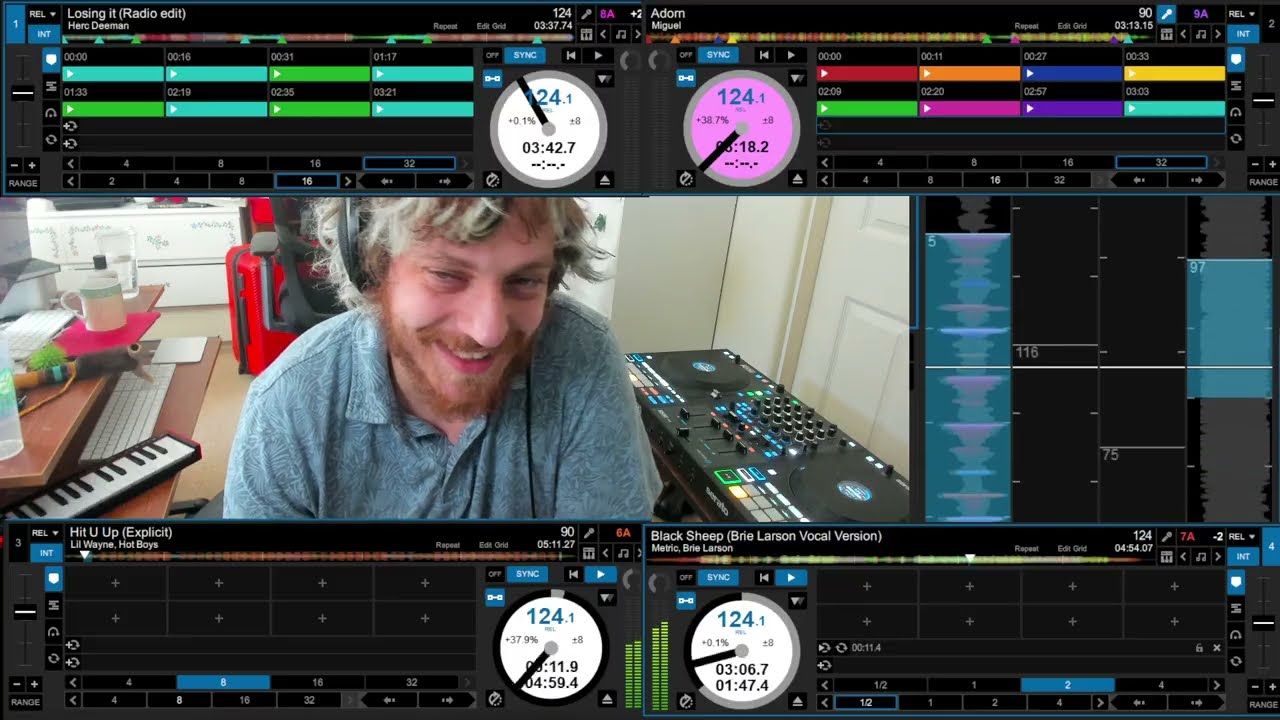Play the Adorn track on deck 2
1280x720 pixels.
click(791, 55)
